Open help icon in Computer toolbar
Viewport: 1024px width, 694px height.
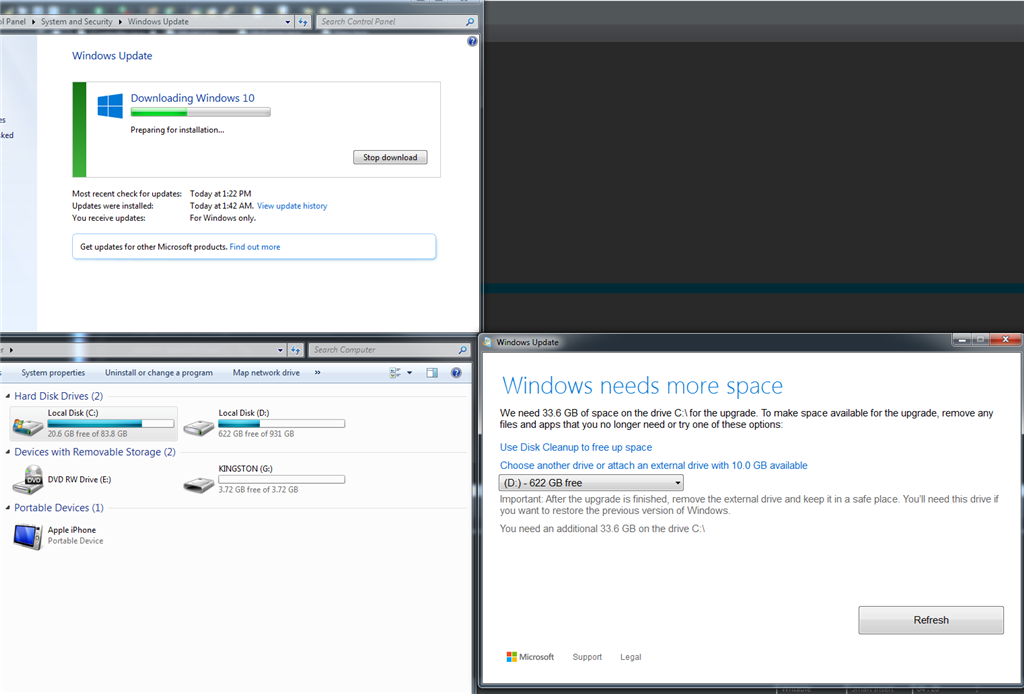point(456,373)
